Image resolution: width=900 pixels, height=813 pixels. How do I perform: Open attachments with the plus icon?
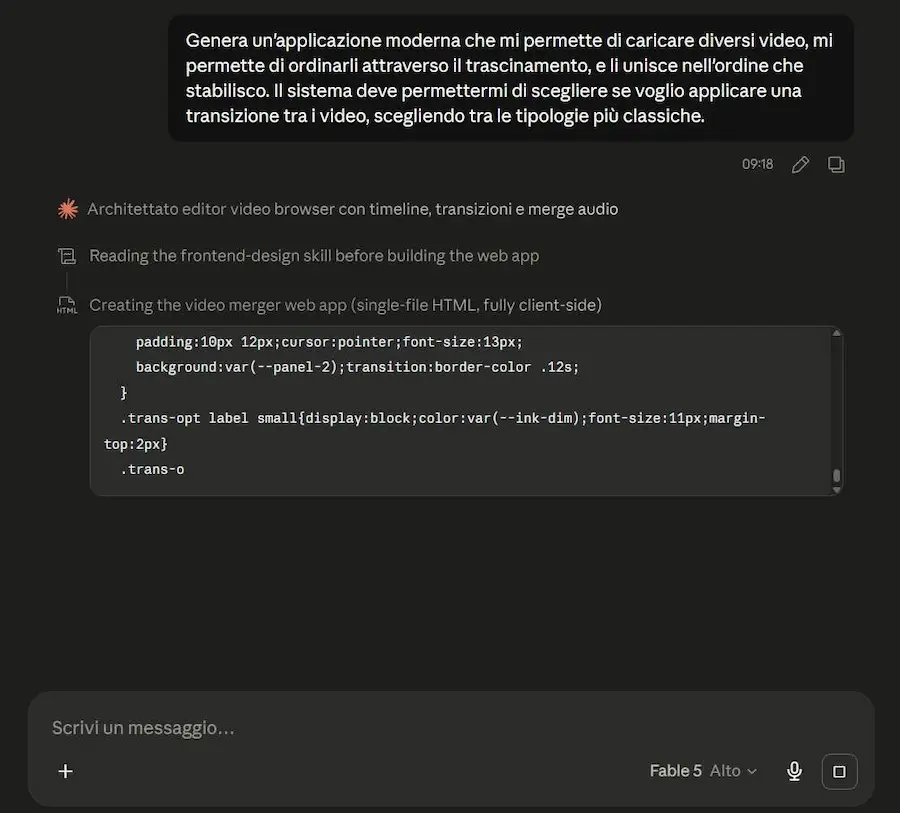[x=65, y=771]
